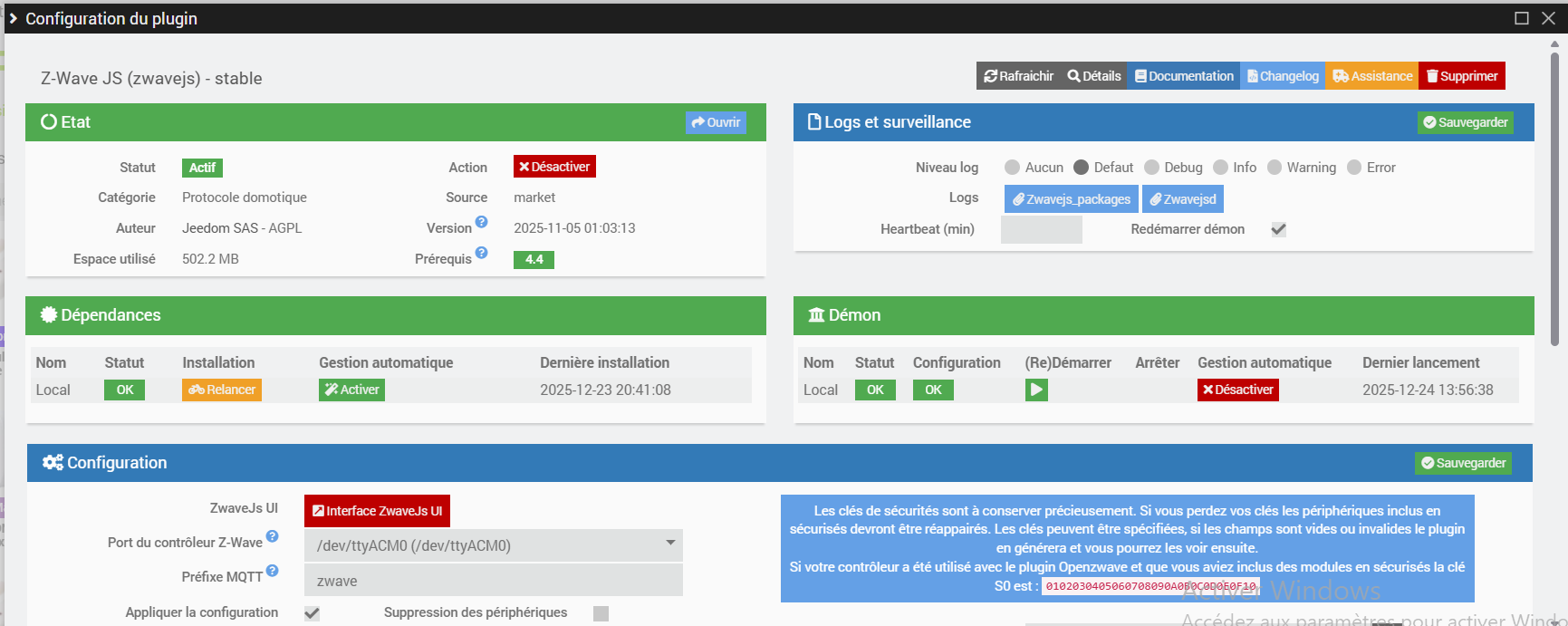Click the Actif status badge
This screenshot has height=626, width=1568.
point(202,168)
